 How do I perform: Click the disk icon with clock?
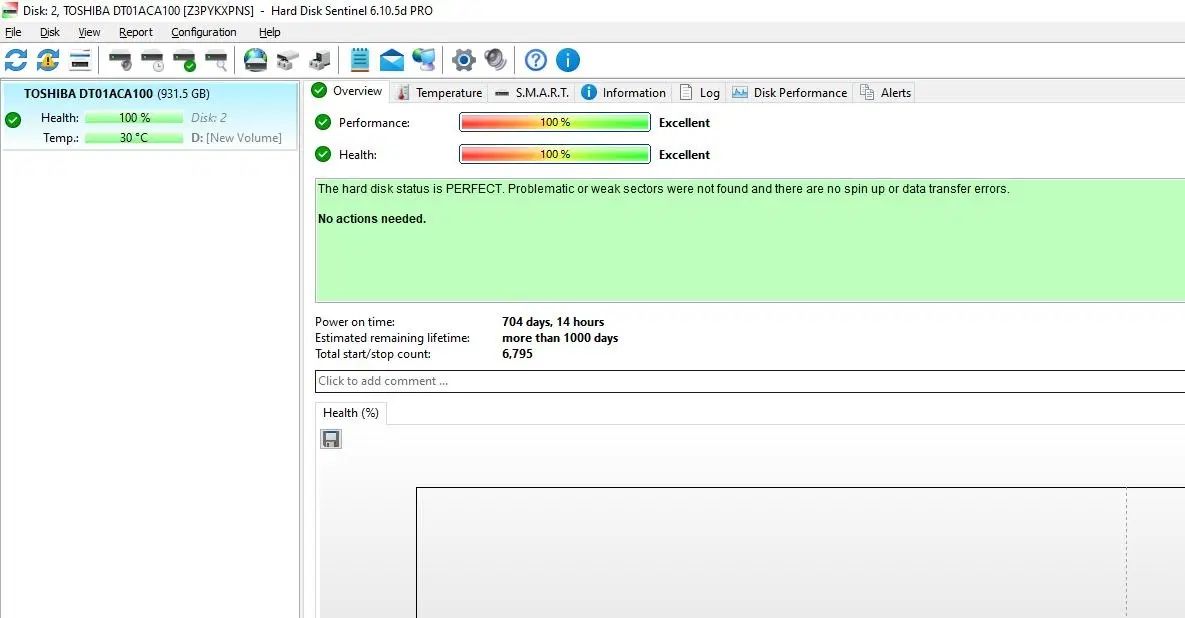[152, 60]
